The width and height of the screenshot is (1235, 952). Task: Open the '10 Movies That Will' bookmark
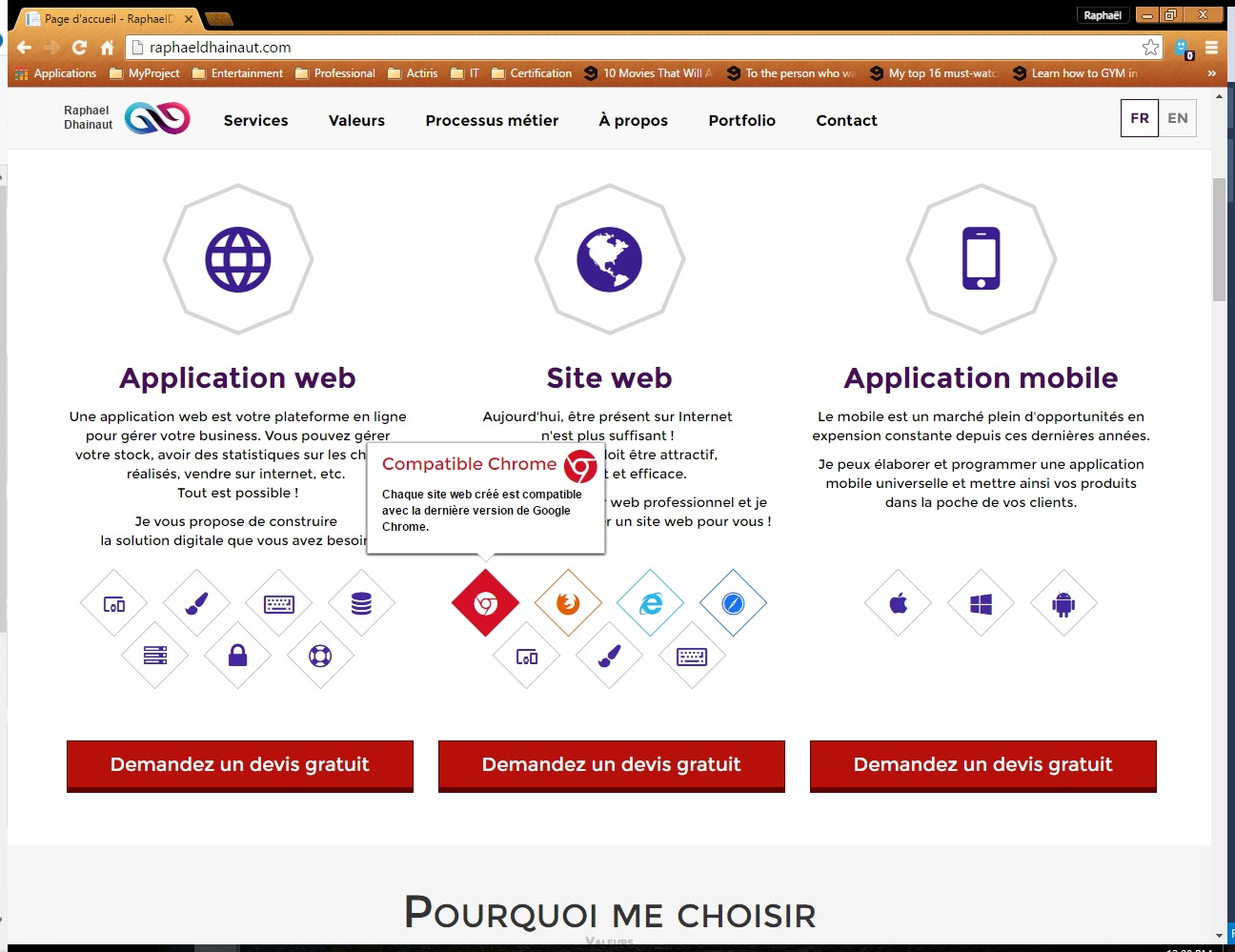pos(648,73)
